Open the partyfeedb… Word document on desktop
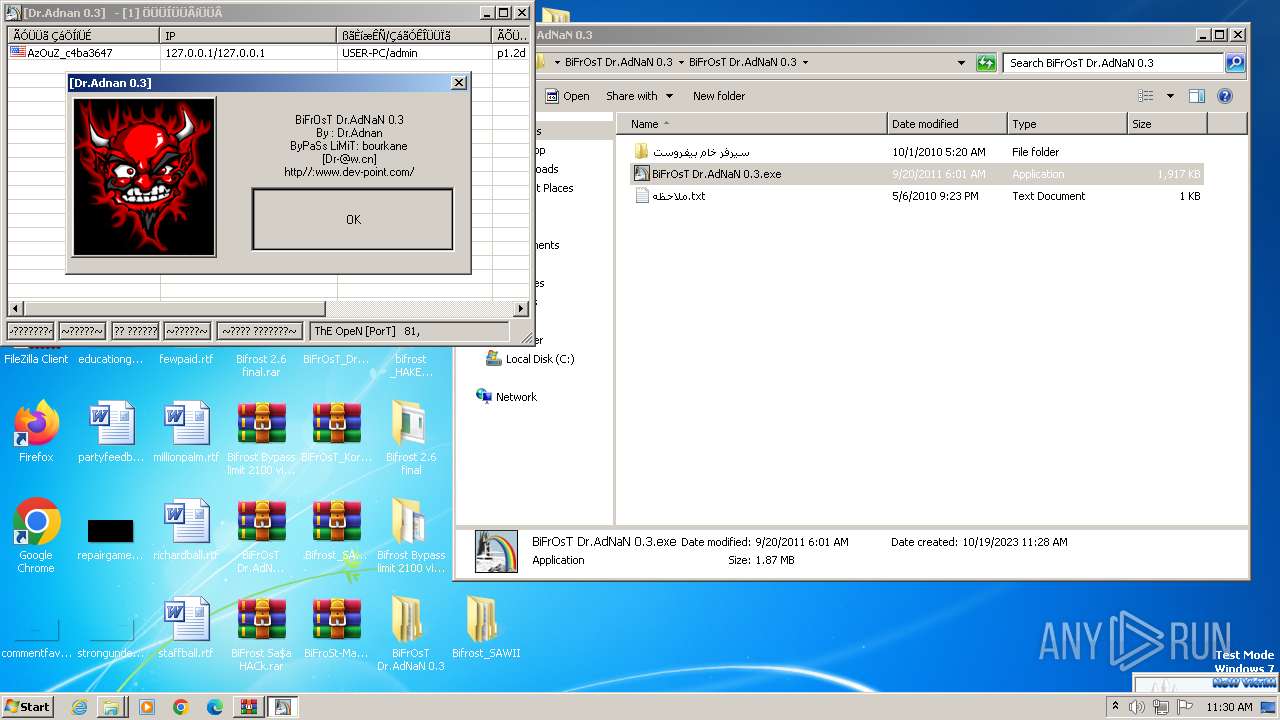1280x720 pixels. [x=111, y=432]
